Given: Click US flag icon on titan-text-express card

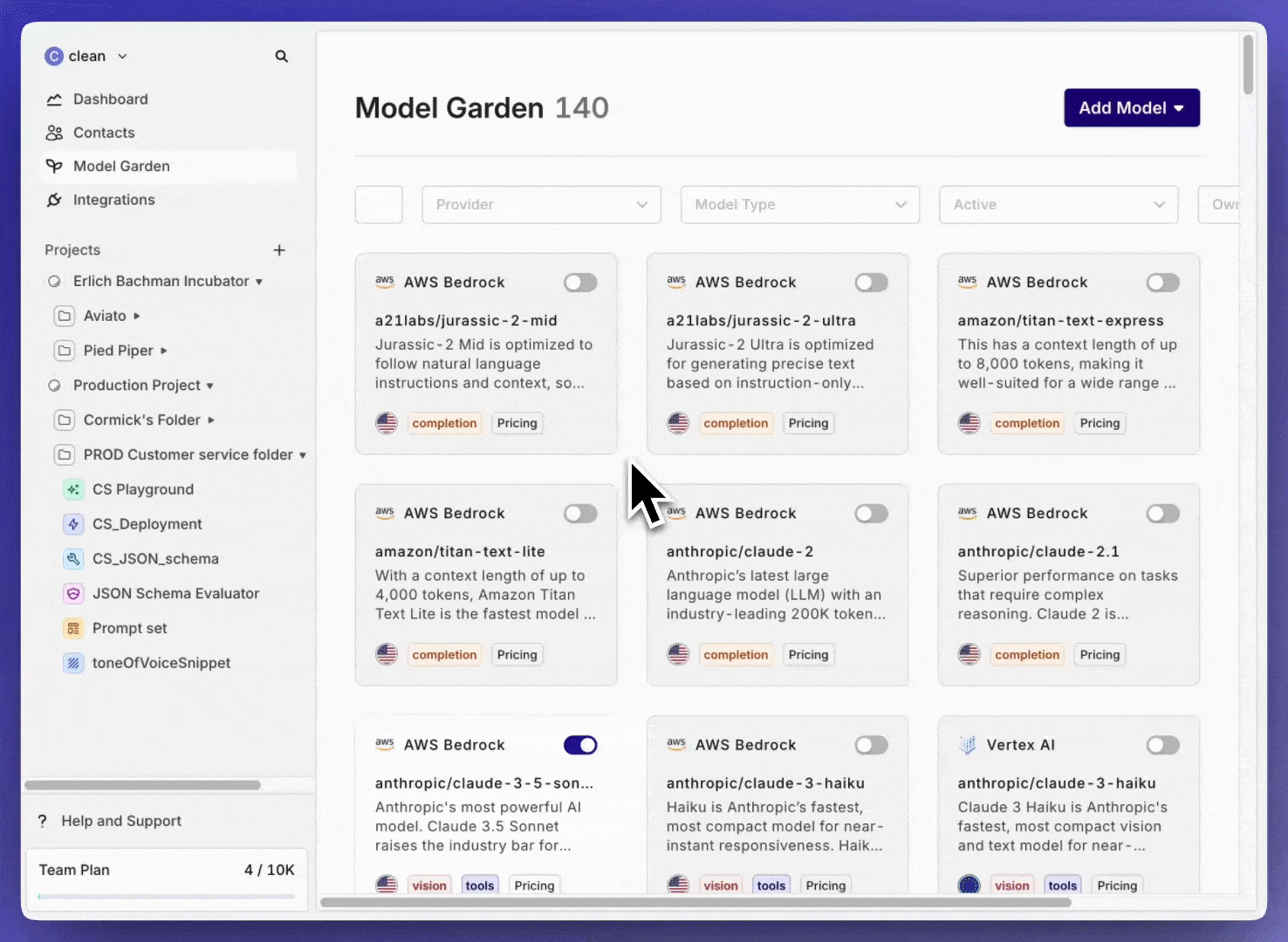Looking at the screenshot, I should click(x=969, y=423).
